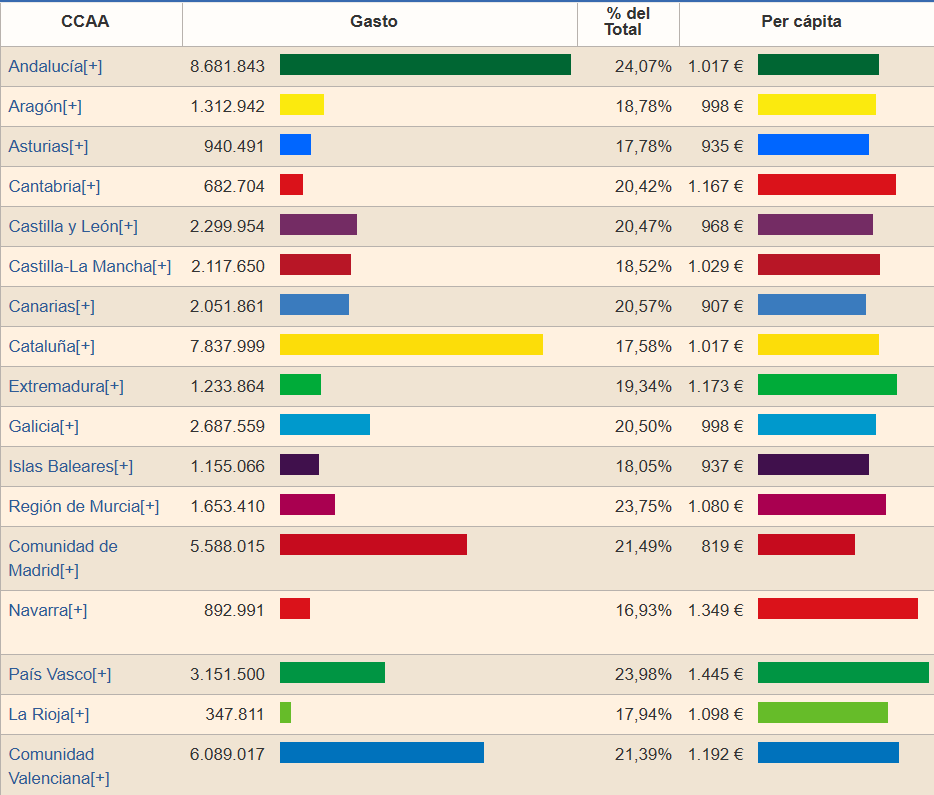Open the País Vasco link
The width and height of the screenshot is (934, 795).
coord(60,674)
